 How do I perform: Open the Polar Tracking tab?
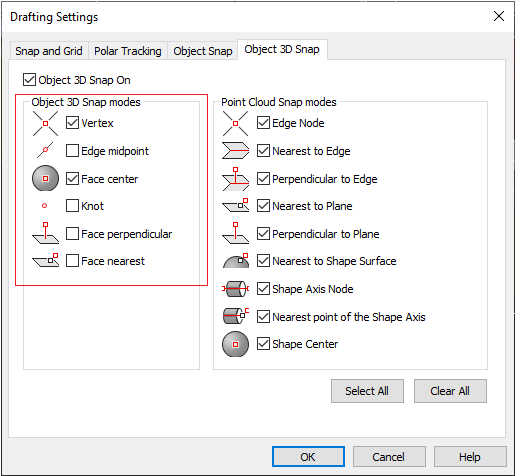click(x=128, y=51)
